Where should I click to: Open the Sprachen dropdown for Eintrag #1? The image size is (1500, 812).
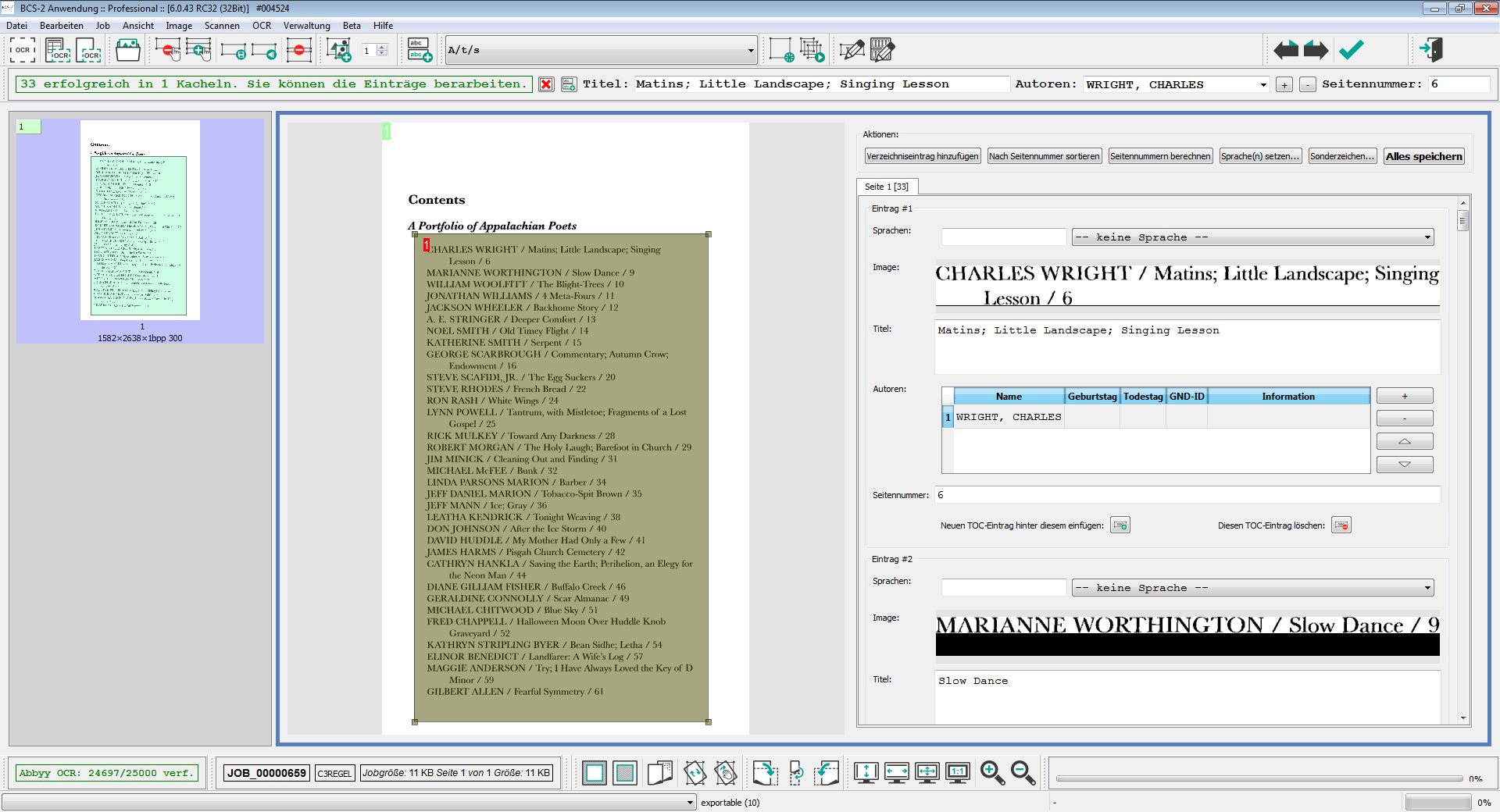(x=1427, y=237)
